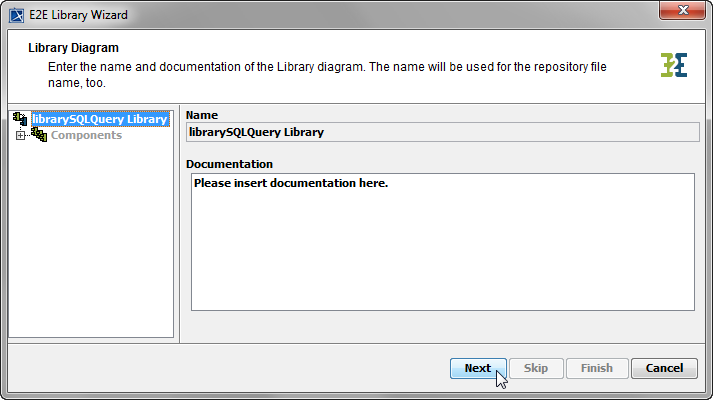Click the green E2E logo in header

point(674,63)
